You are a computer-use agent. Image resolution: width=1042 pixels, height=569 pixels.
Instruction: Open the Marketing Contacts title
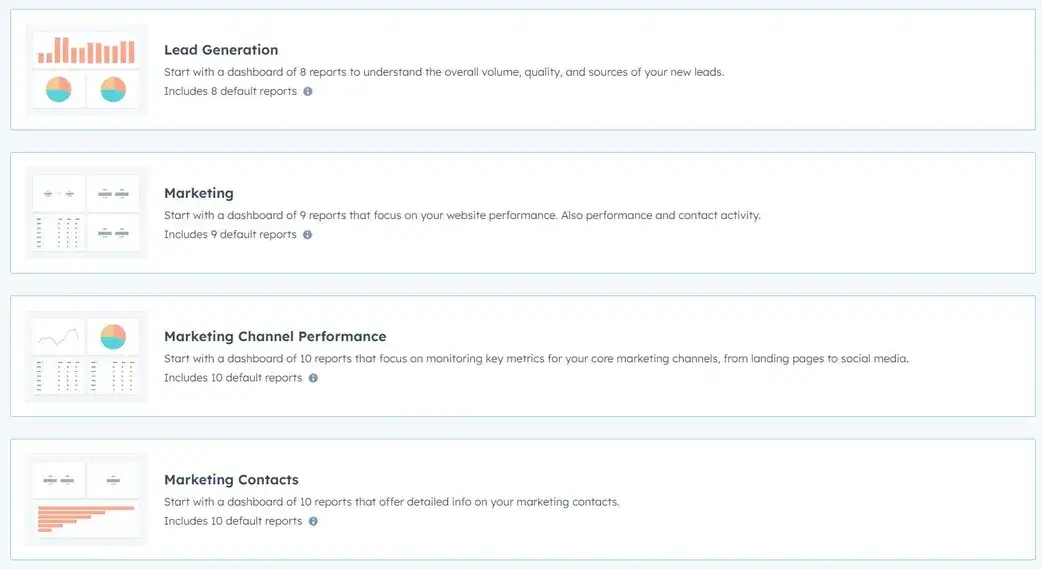[x=231, y=480]
